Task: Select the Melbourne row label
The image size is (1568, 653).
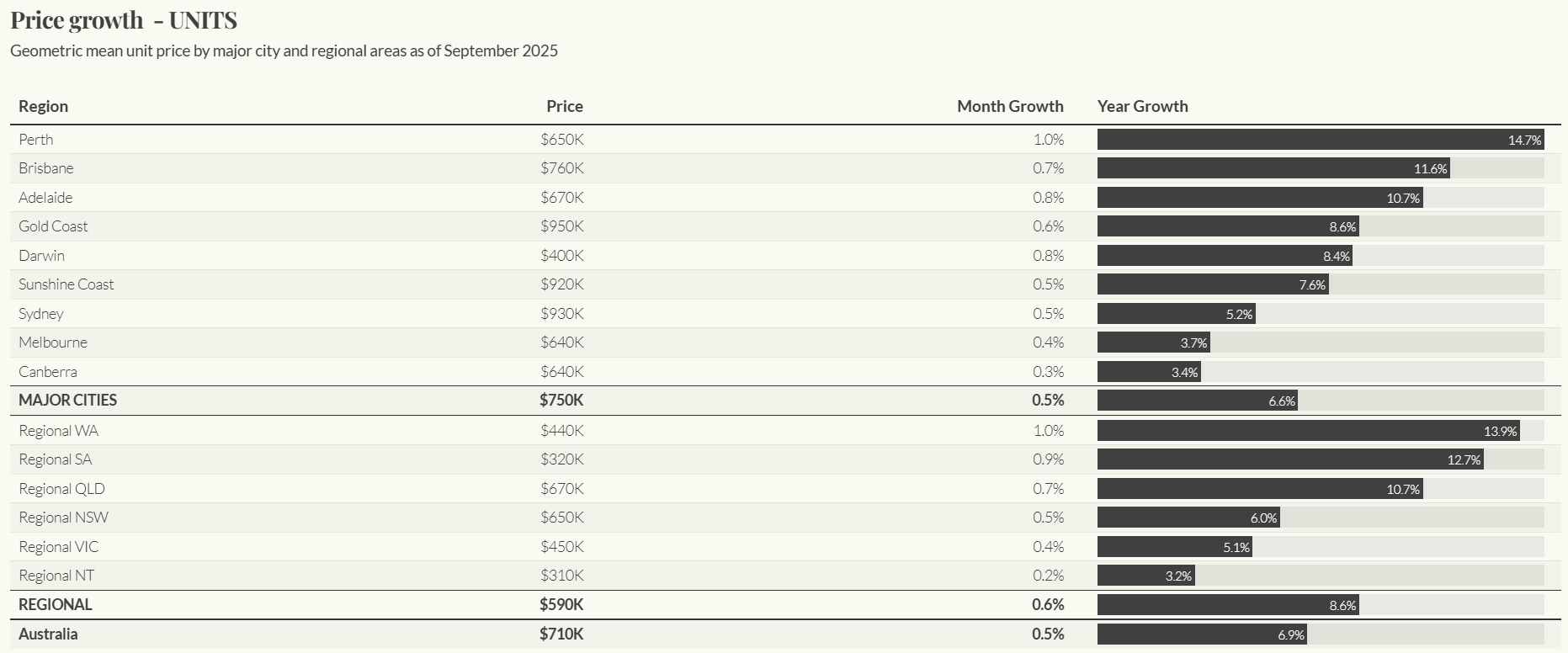Action: (x=53, y=342)
